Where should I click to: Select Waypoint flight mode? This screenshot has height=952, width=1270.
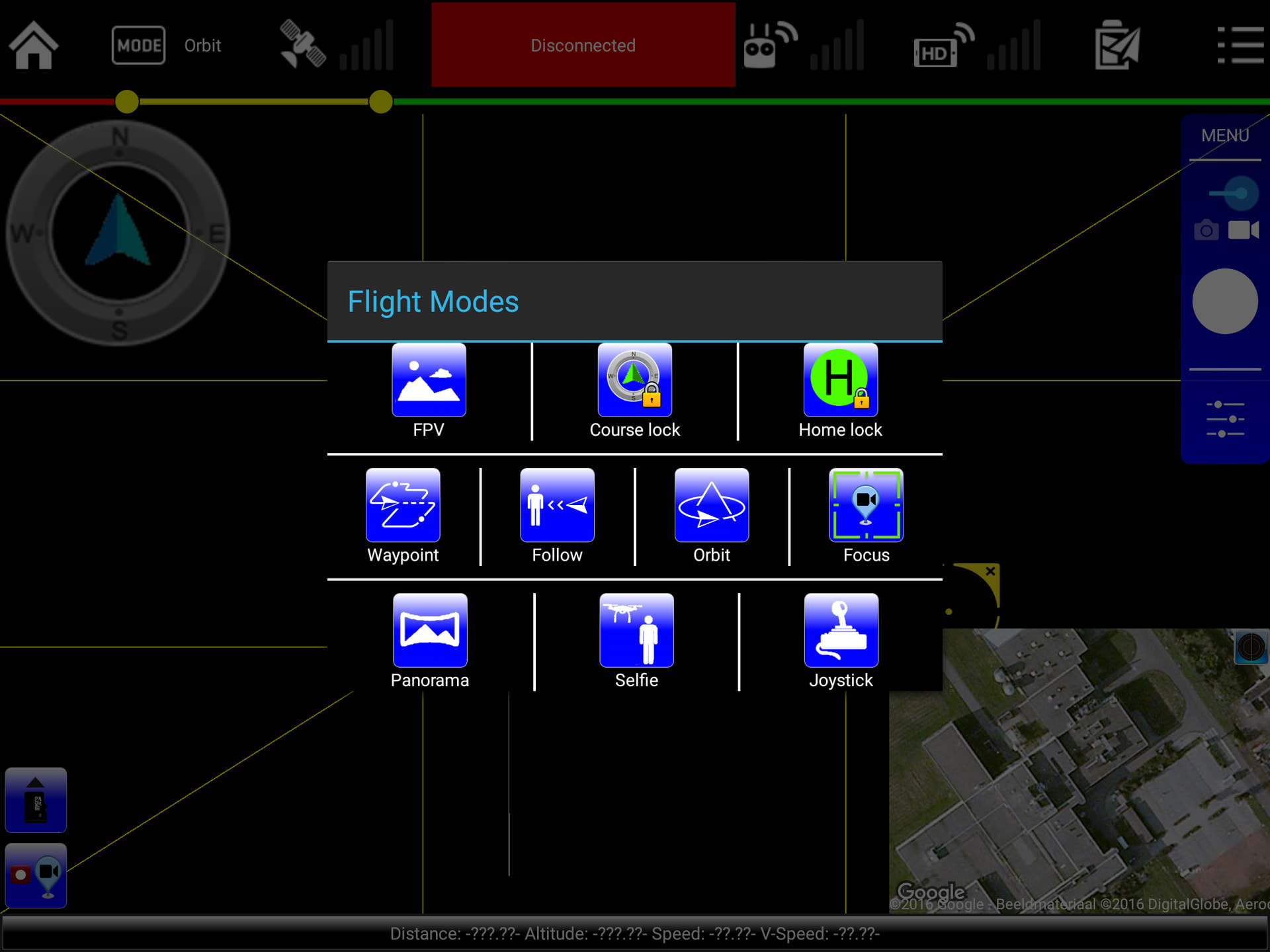[403, 505]
